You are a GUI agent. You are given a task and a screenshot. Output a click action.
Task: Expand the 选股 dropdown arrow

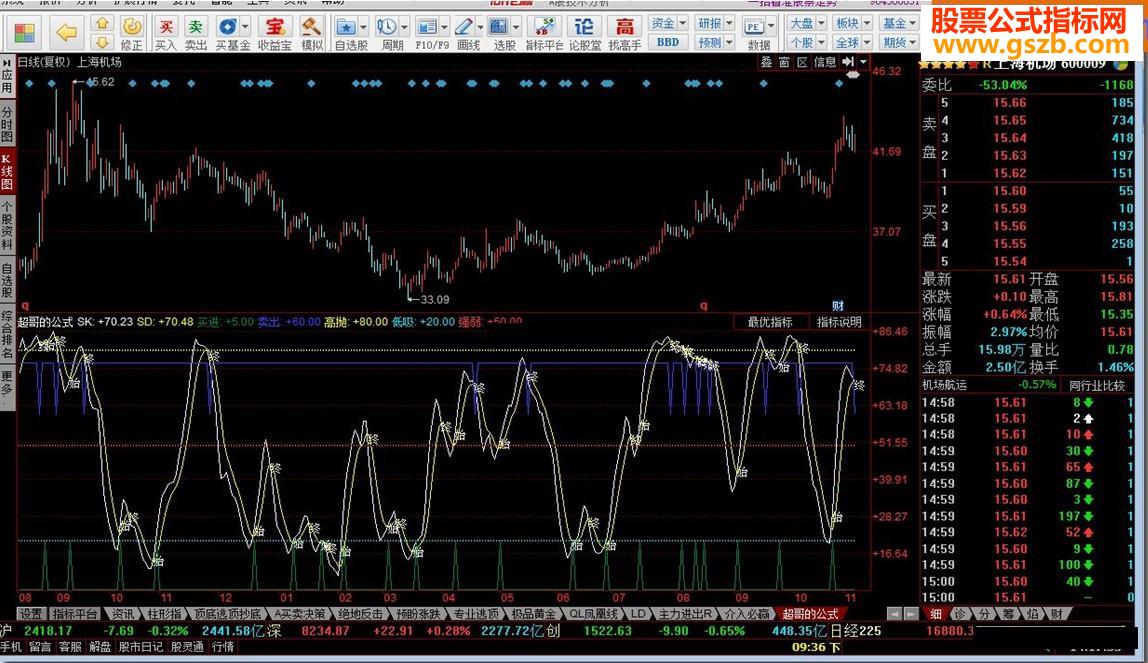click(516, 27)
